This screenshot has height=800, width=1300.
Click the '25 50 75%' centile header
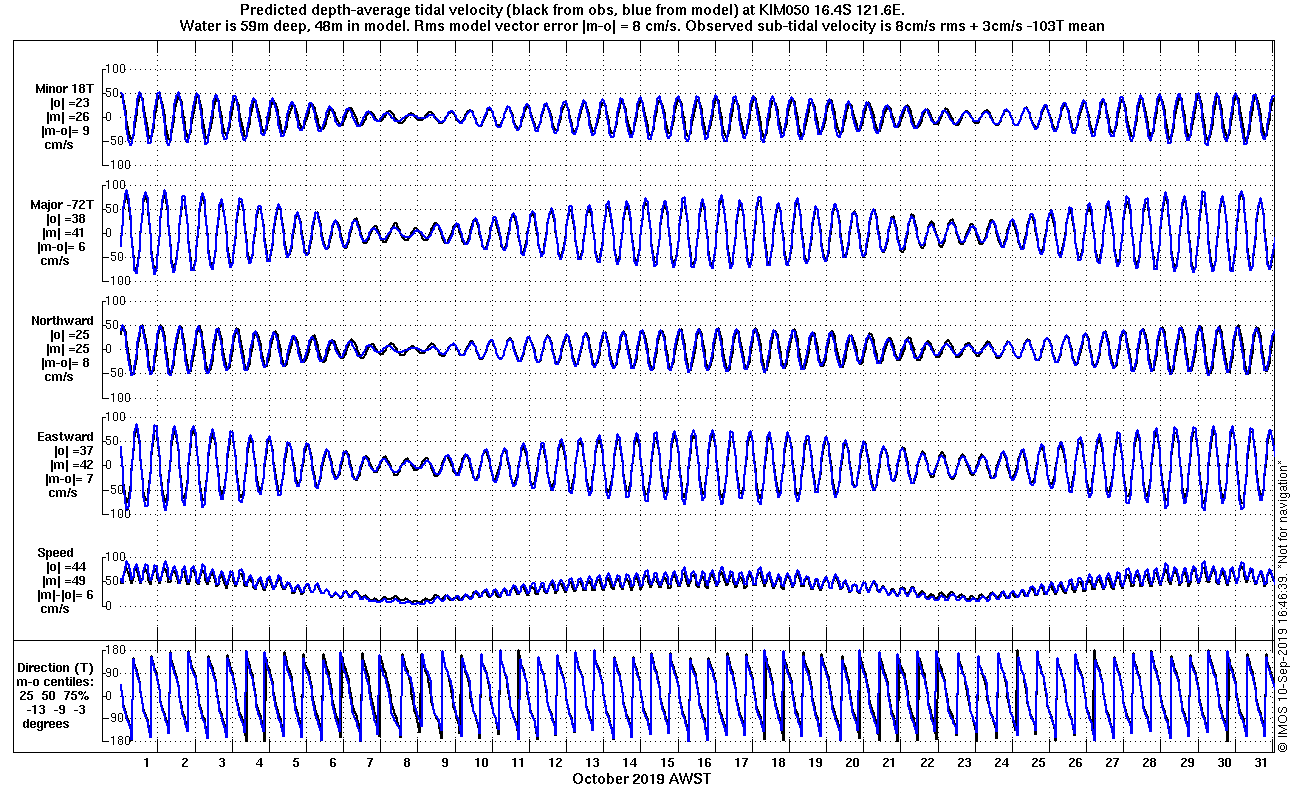click(54, 696)
